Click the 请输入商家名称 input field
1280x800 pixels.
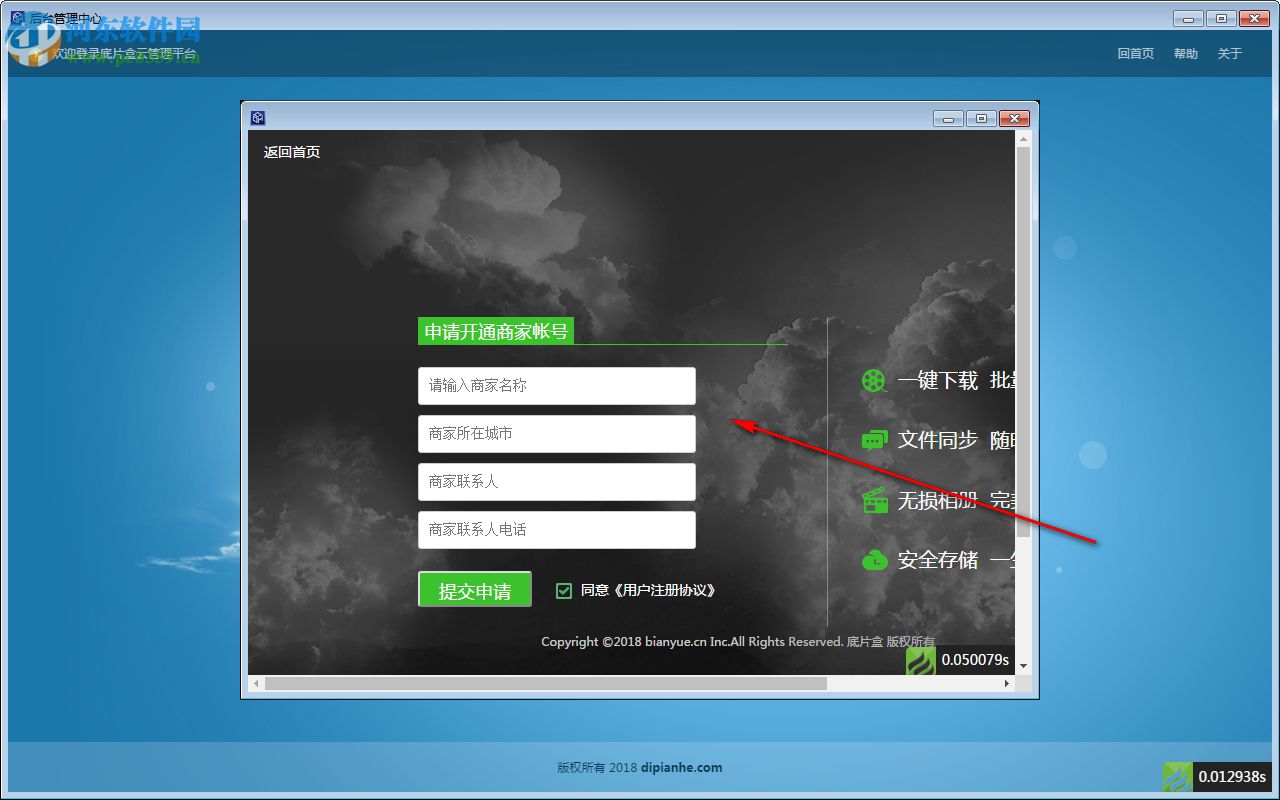point(556,386)
